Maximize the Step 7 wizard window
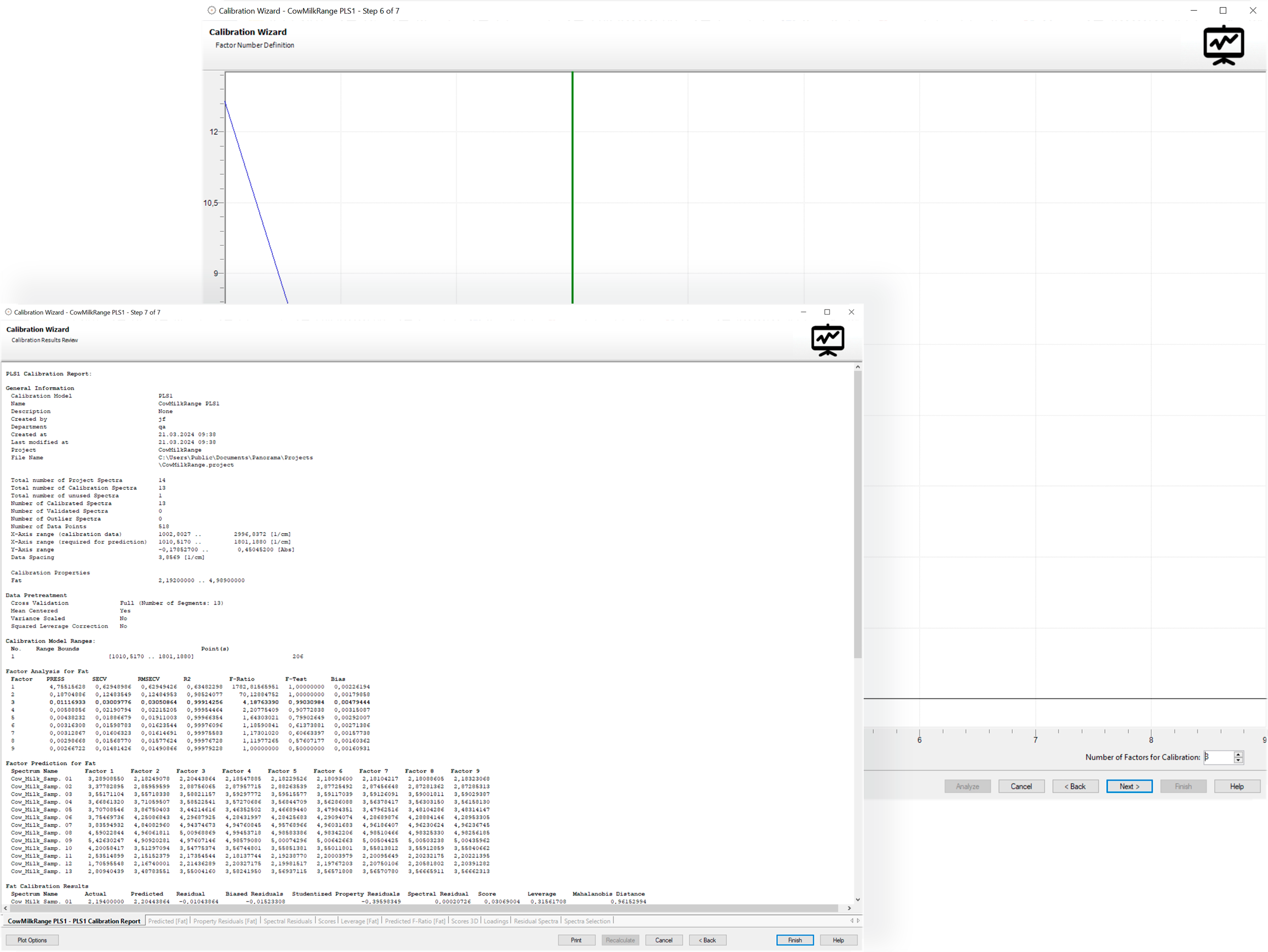This screenshot has height=952, width=1268. coord(827,312)
